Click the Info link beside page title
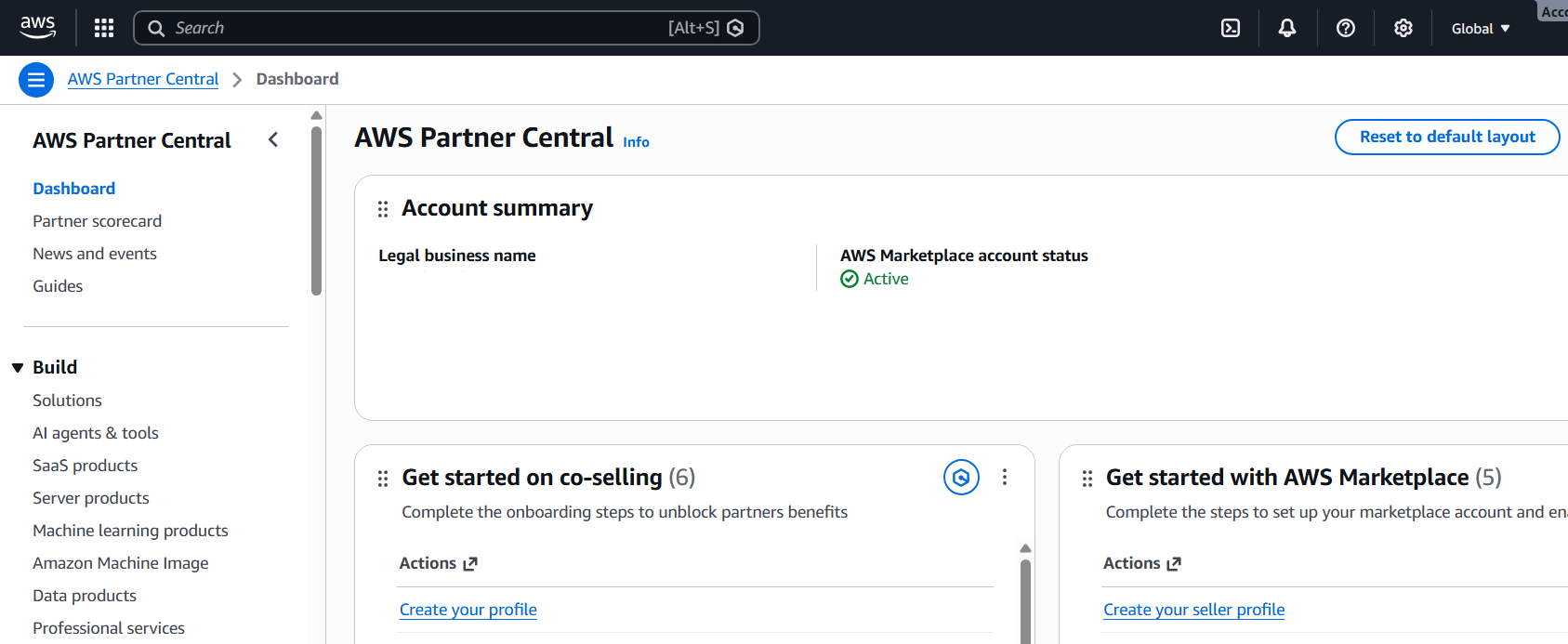 click(x=636, y=142)
